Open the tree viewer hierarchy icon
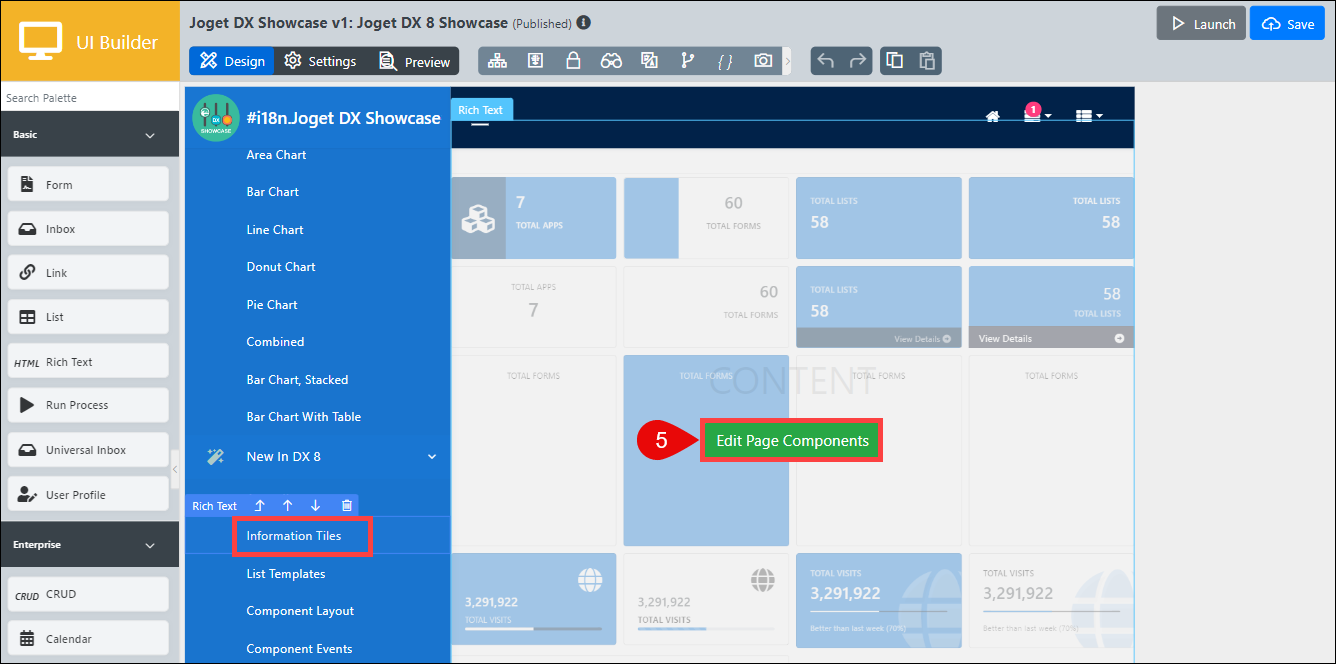Screen dimensions: 1336x664 coord(497,61)
